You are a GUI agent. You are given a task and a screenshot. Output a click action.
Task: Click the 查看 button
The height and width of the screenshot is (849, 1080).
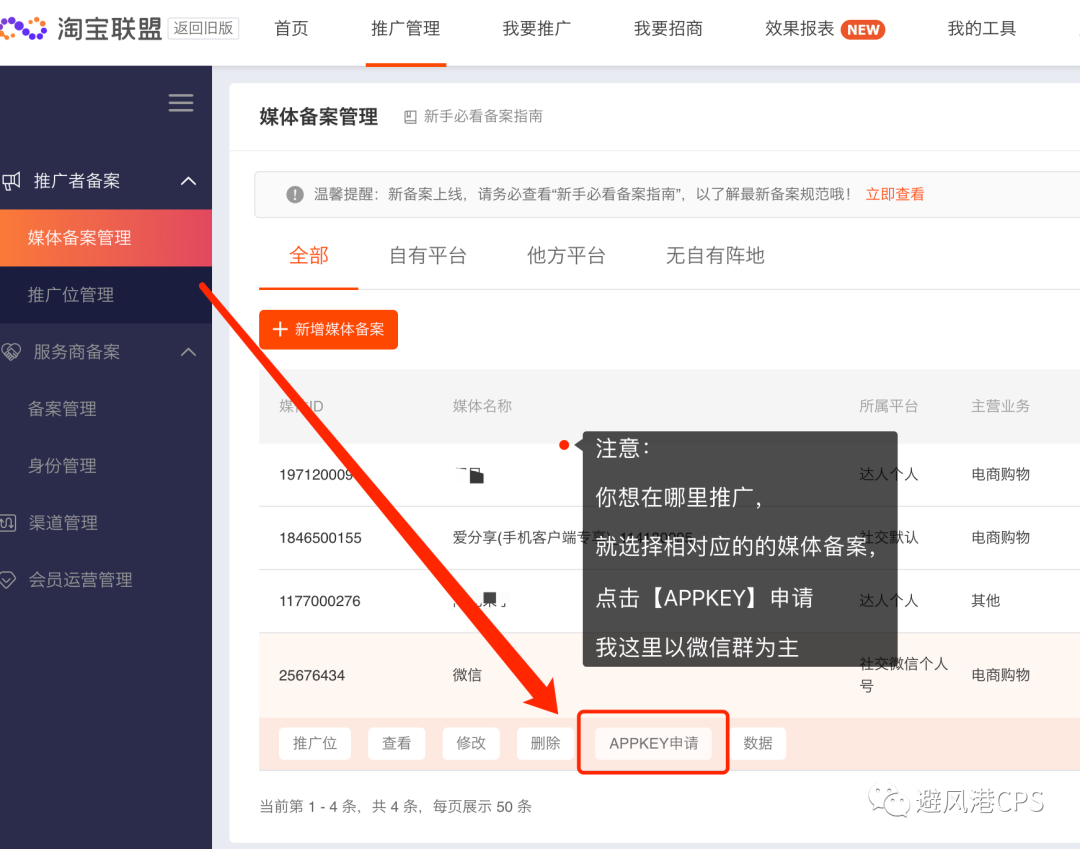tap(396, 743)
